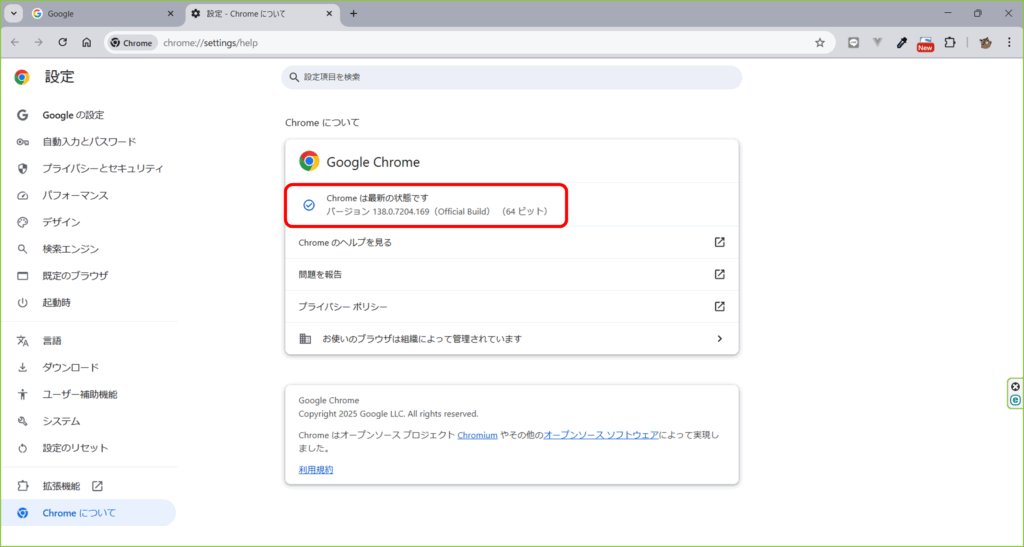The image size is (1024, 547).
Task: Click external link icon beside 拡張機能
Action: [x=97, y=486]
